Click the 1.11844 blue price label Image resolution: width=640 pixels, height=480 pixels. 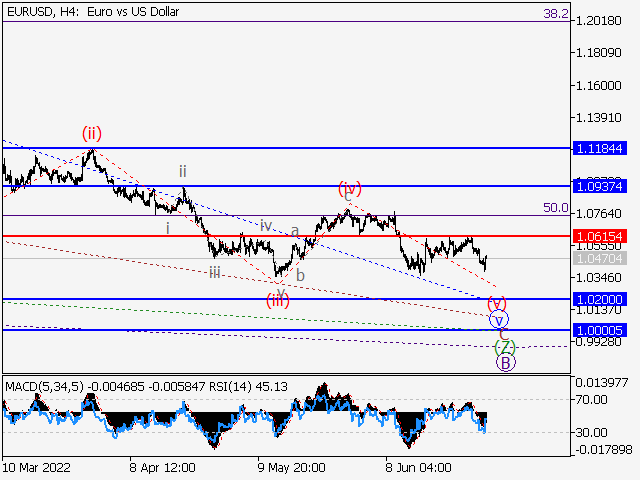tap(600, 148)
